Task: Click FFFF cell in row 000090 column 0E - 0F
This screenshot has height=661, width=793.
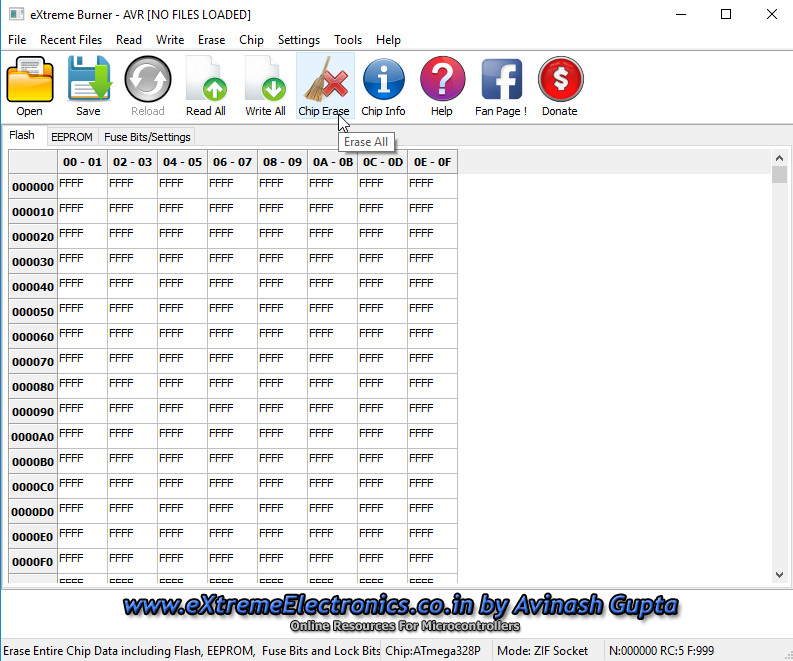Action: (x=432, y=412)
